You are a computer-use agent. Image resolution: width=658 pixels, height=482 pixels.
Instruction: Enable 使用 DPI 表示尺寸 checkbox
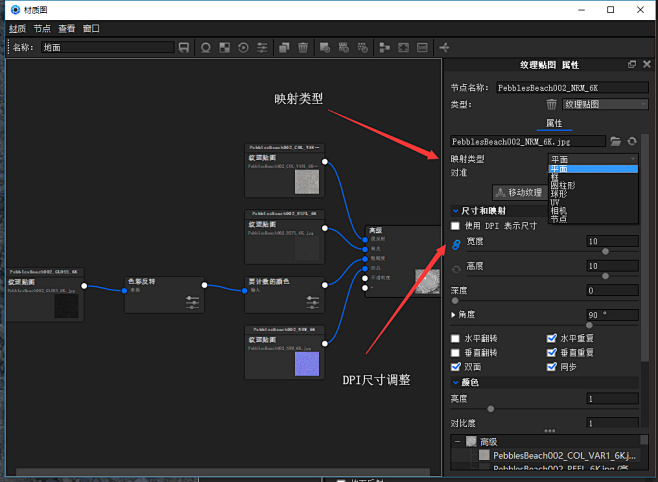[455, 226]
